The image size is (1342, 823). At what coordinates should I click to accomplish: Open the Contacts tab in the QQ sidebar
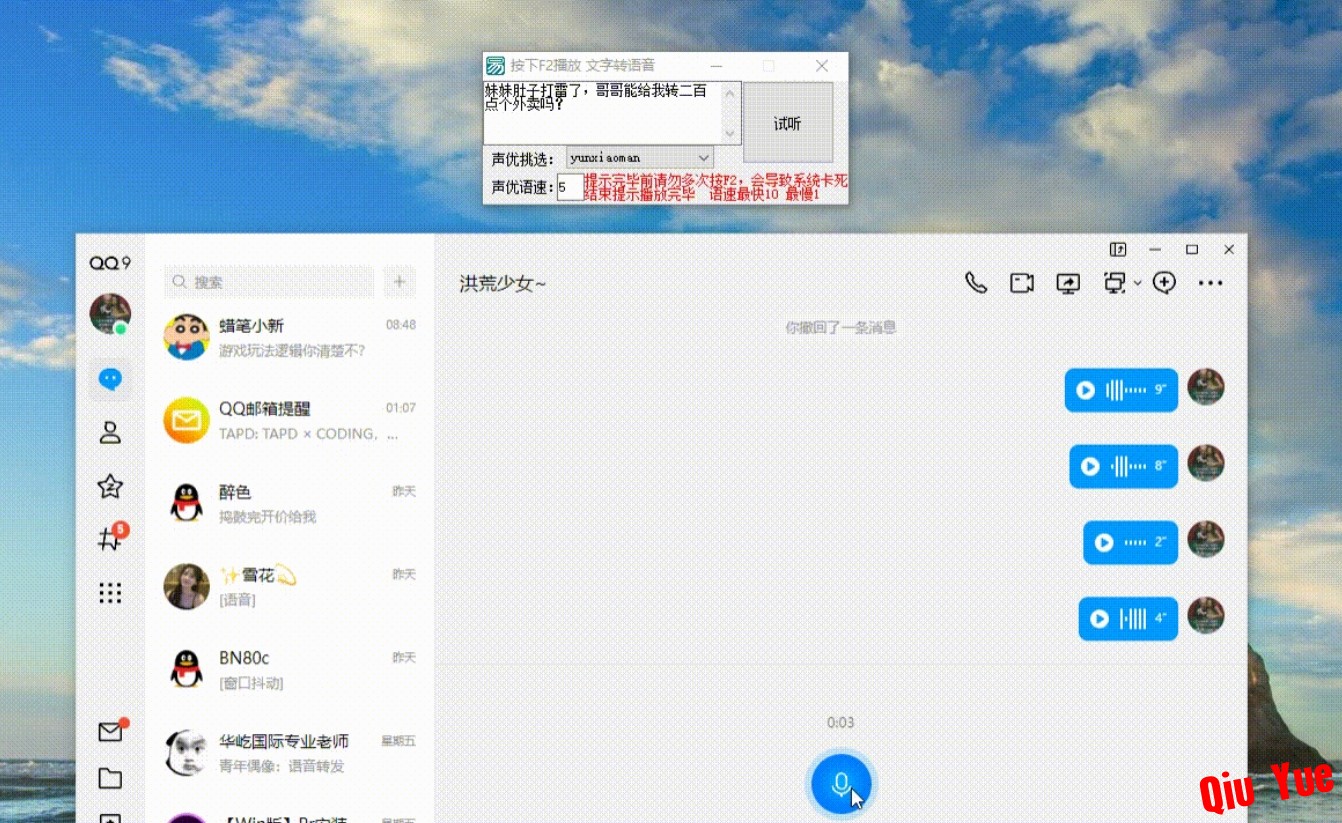[x=110, y=432]
